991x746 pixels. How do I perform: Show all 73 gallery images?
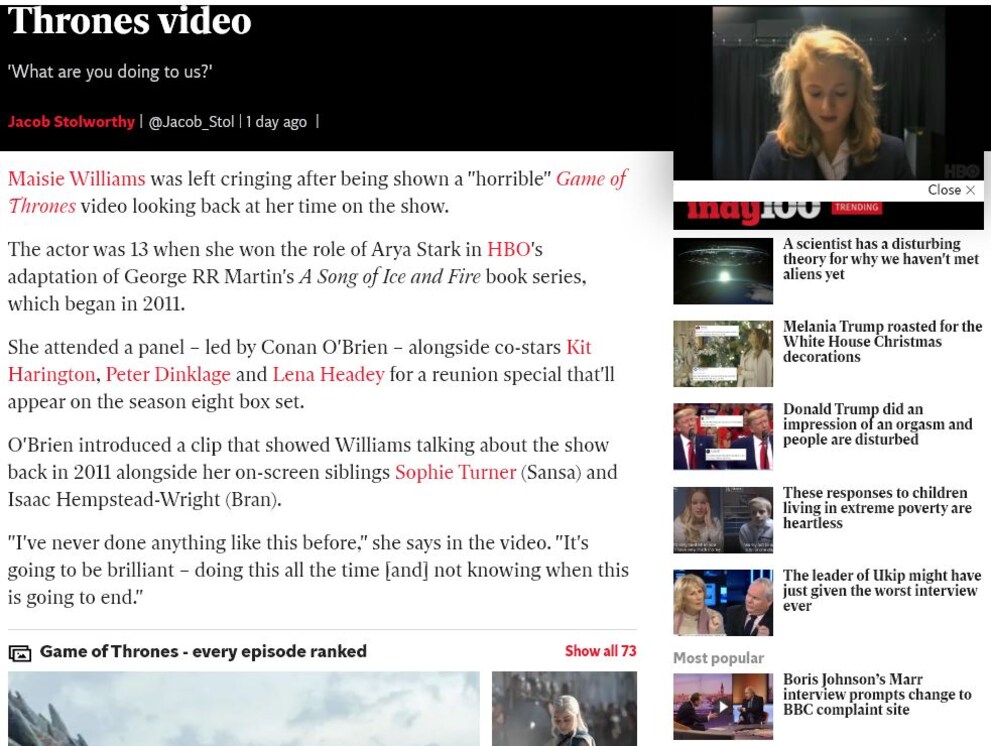pyautogui.click(x=600, y=651)
